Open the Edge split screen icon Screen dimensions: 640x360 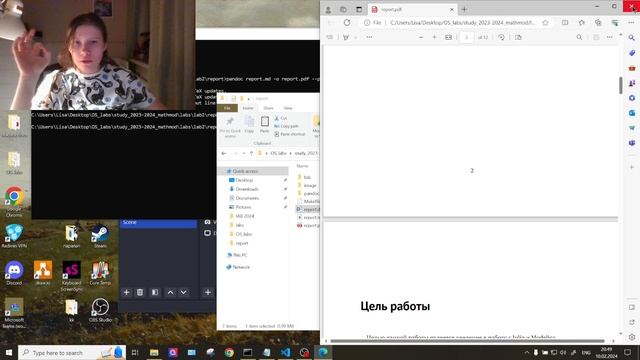[565, 23]
